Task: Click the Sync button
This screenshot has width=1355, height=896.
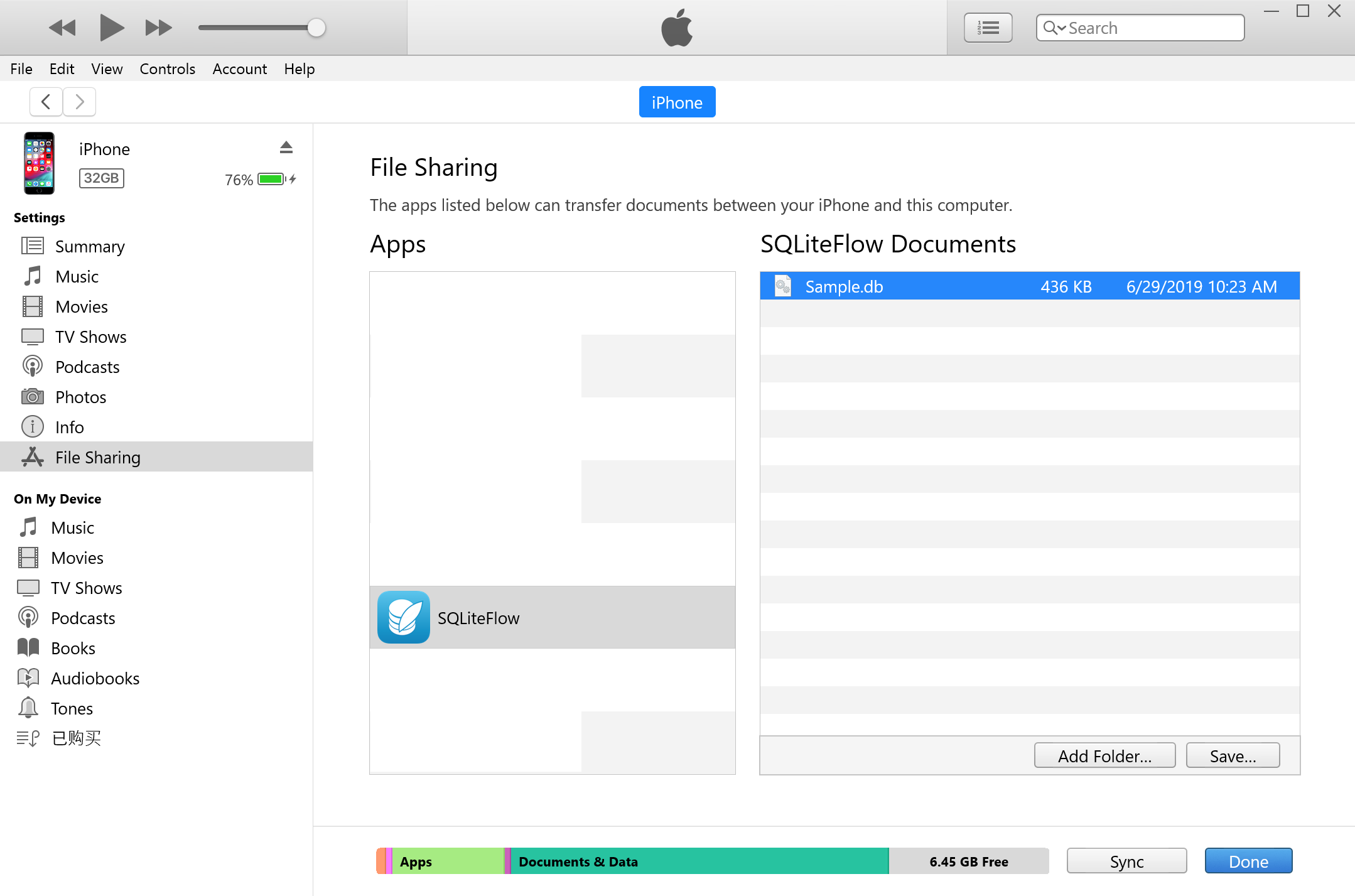Action: [x=1126, y=861]
